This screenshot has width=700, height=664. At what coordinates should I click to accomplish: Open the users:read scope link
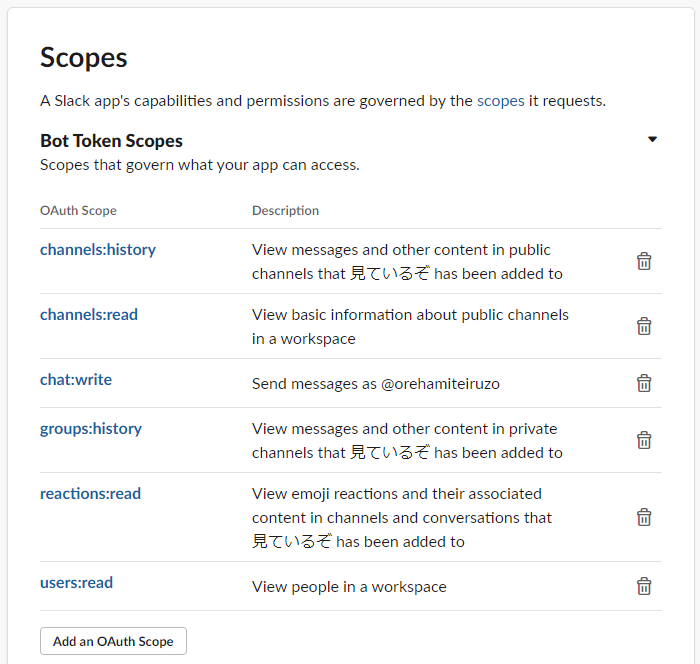click(76, 583)
